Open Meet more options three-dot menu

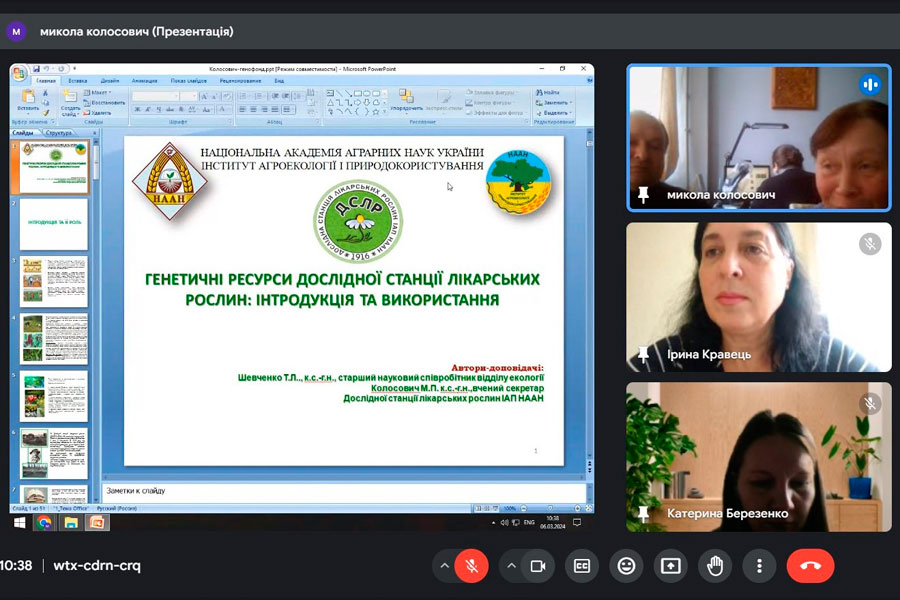point(759,566)
